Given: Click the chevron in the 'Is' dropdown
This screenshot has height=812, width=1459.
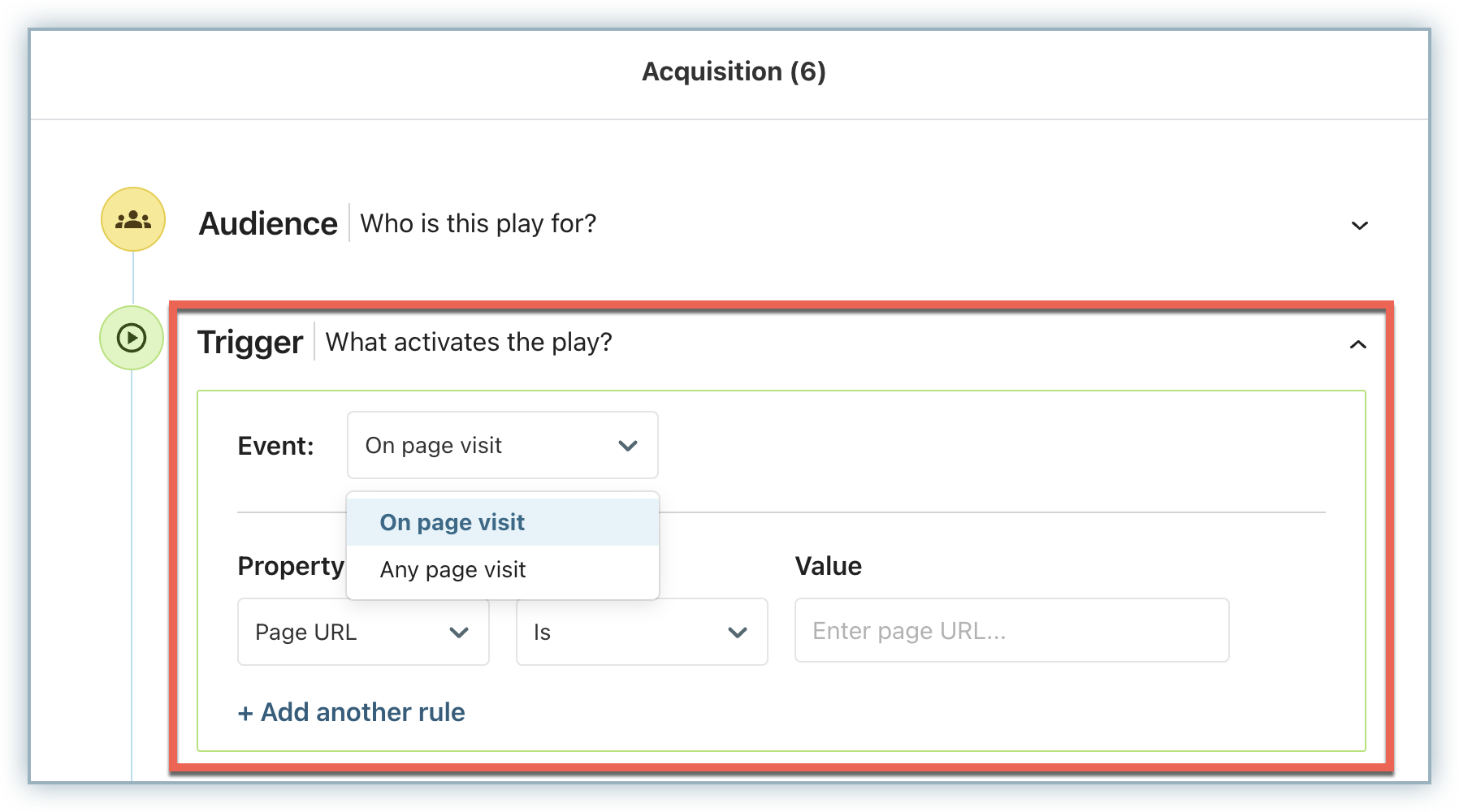Looking at the screenshot, I should 737,633.
